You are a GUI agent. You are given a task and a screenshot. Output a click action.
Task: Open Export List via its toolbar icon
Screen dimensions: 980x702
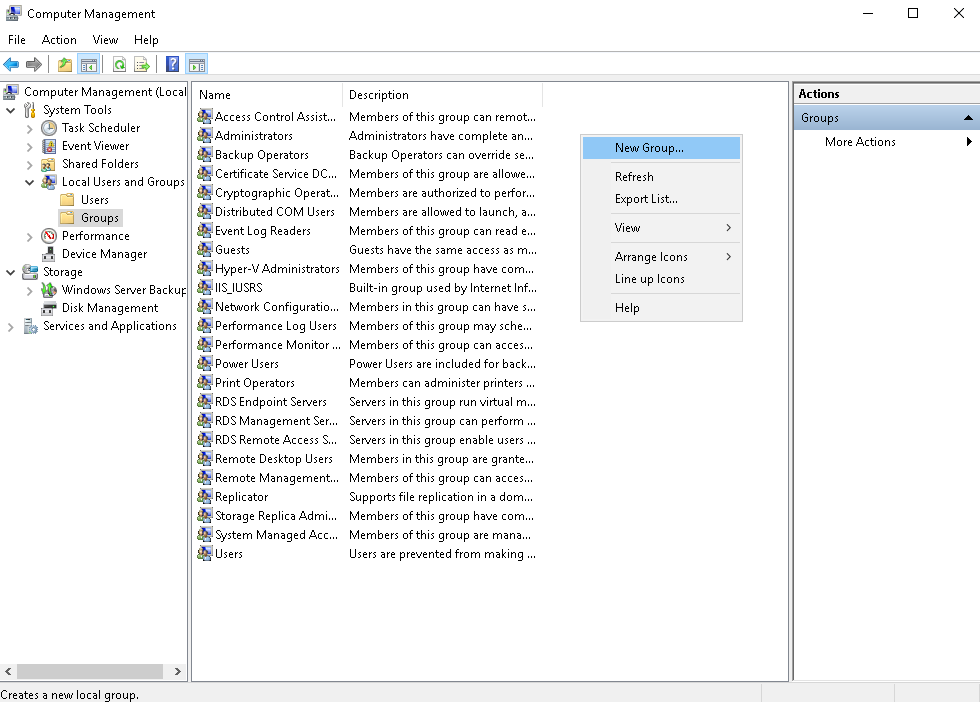click(x=142, y=64)
